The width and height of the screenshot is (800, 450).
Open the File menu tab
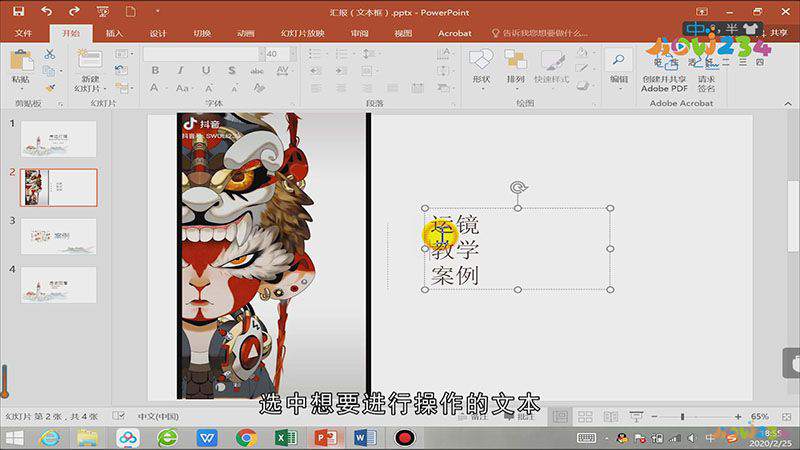click(23, 33)
